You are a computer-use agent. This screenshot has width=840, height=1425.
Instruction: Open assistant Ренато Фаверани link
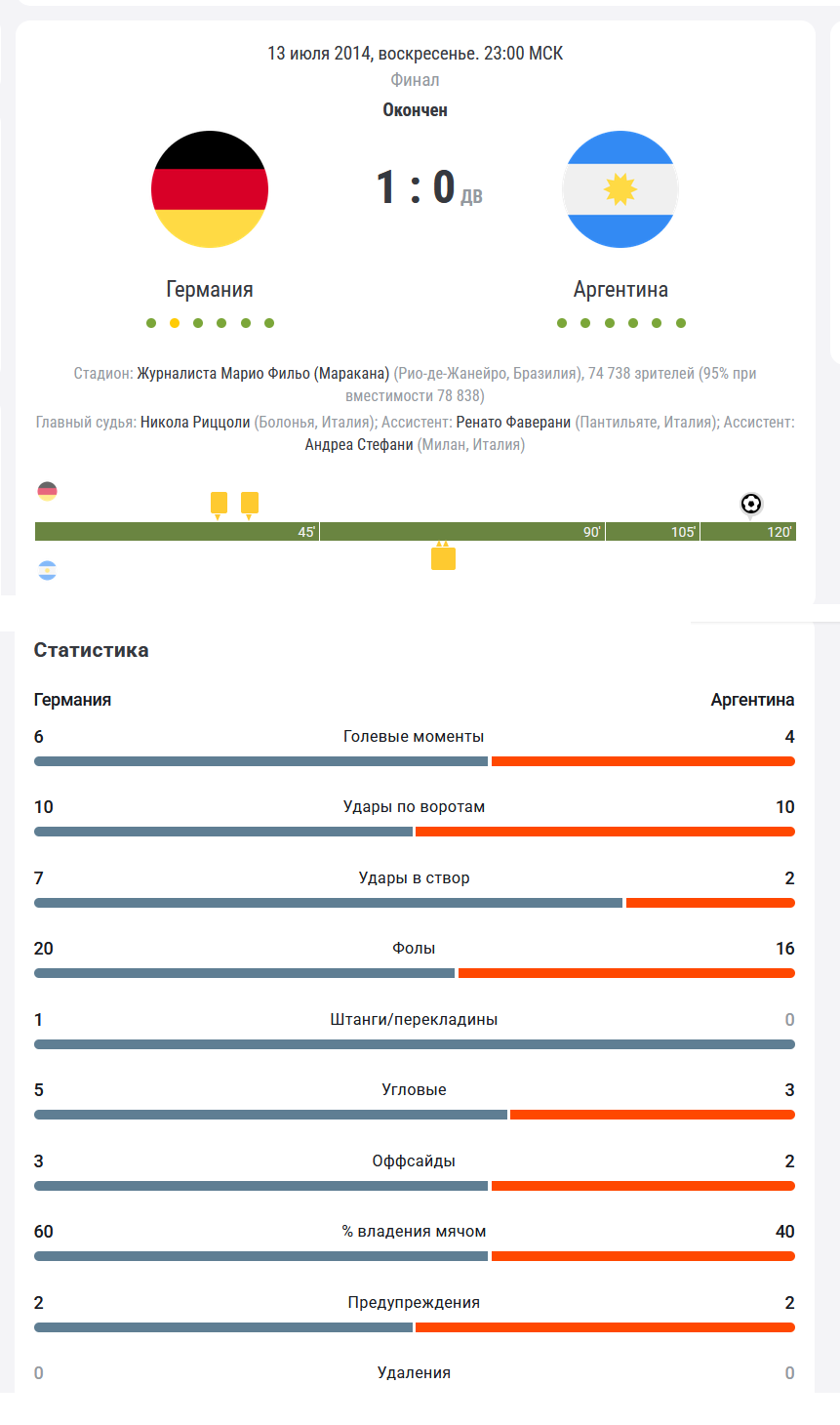[513, 422]
